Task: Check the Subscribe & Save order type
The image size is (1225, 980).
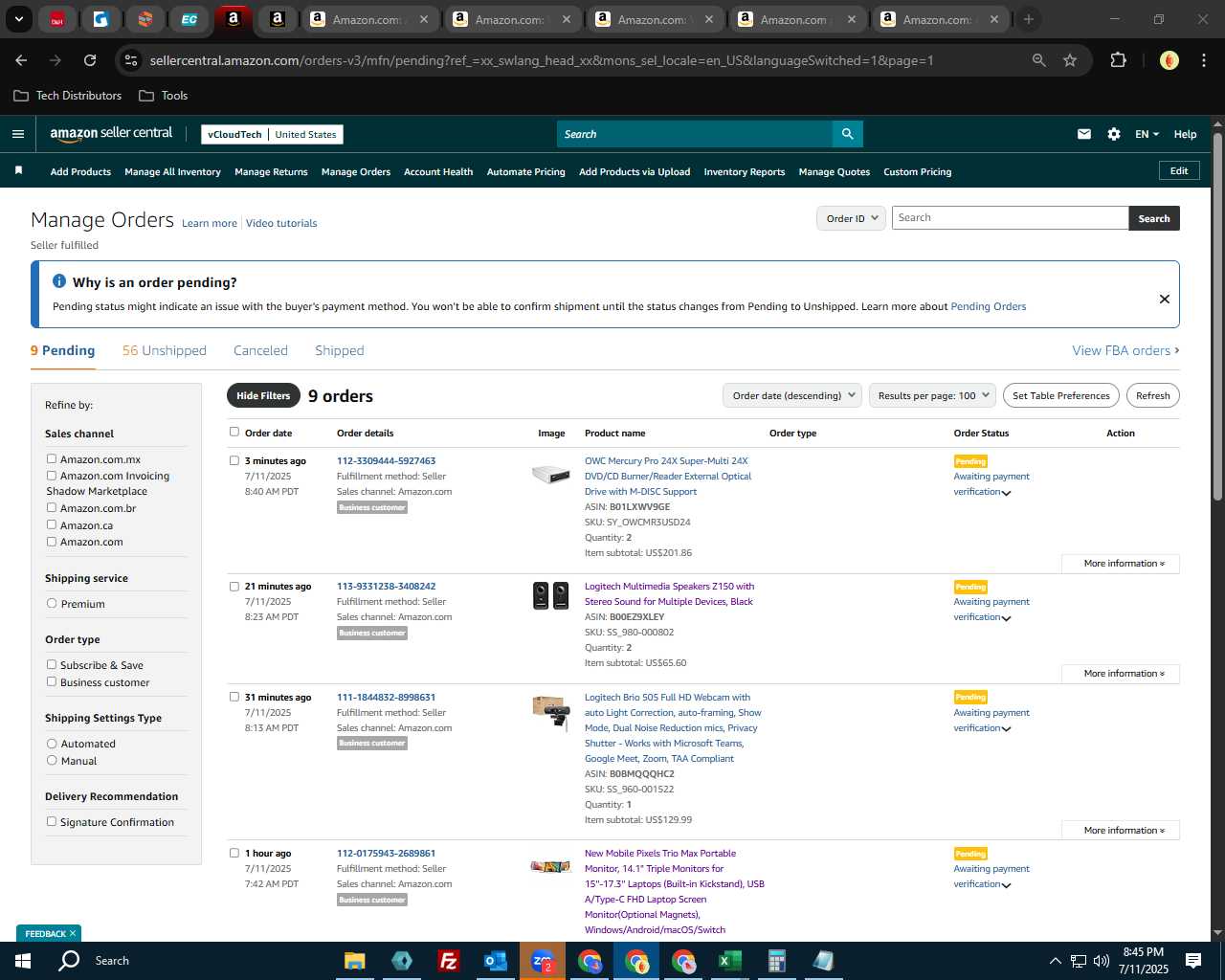Action: click(52, 664)
